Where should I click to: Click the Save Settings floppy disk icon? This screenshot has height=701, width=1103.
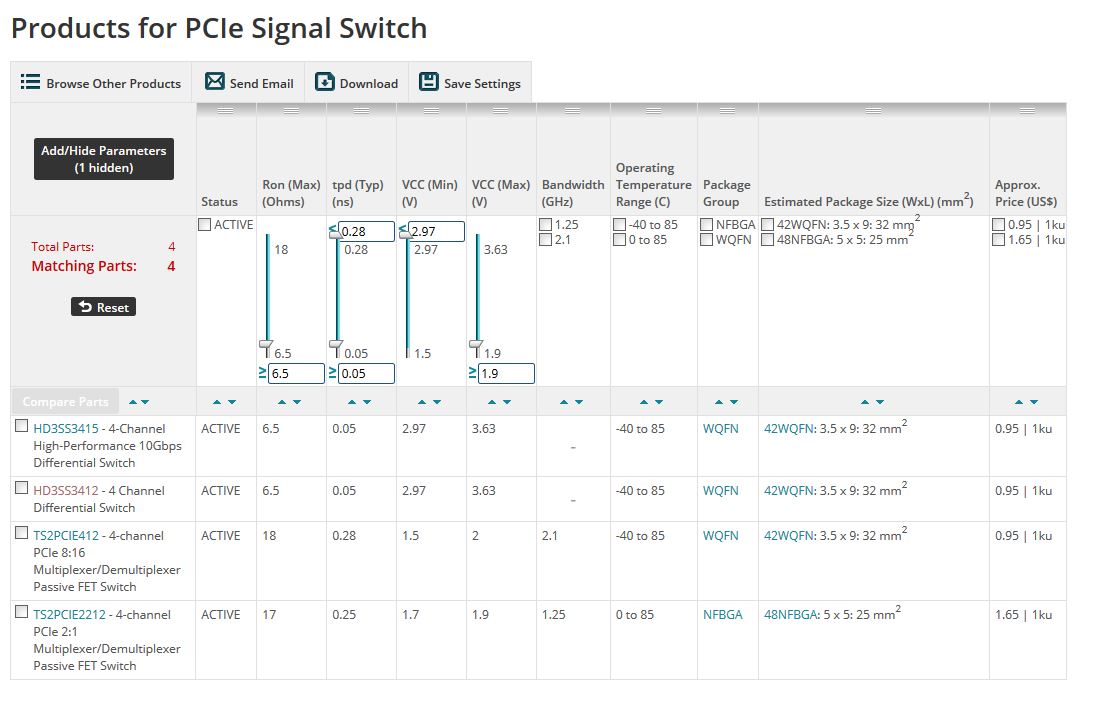point(429,82)
